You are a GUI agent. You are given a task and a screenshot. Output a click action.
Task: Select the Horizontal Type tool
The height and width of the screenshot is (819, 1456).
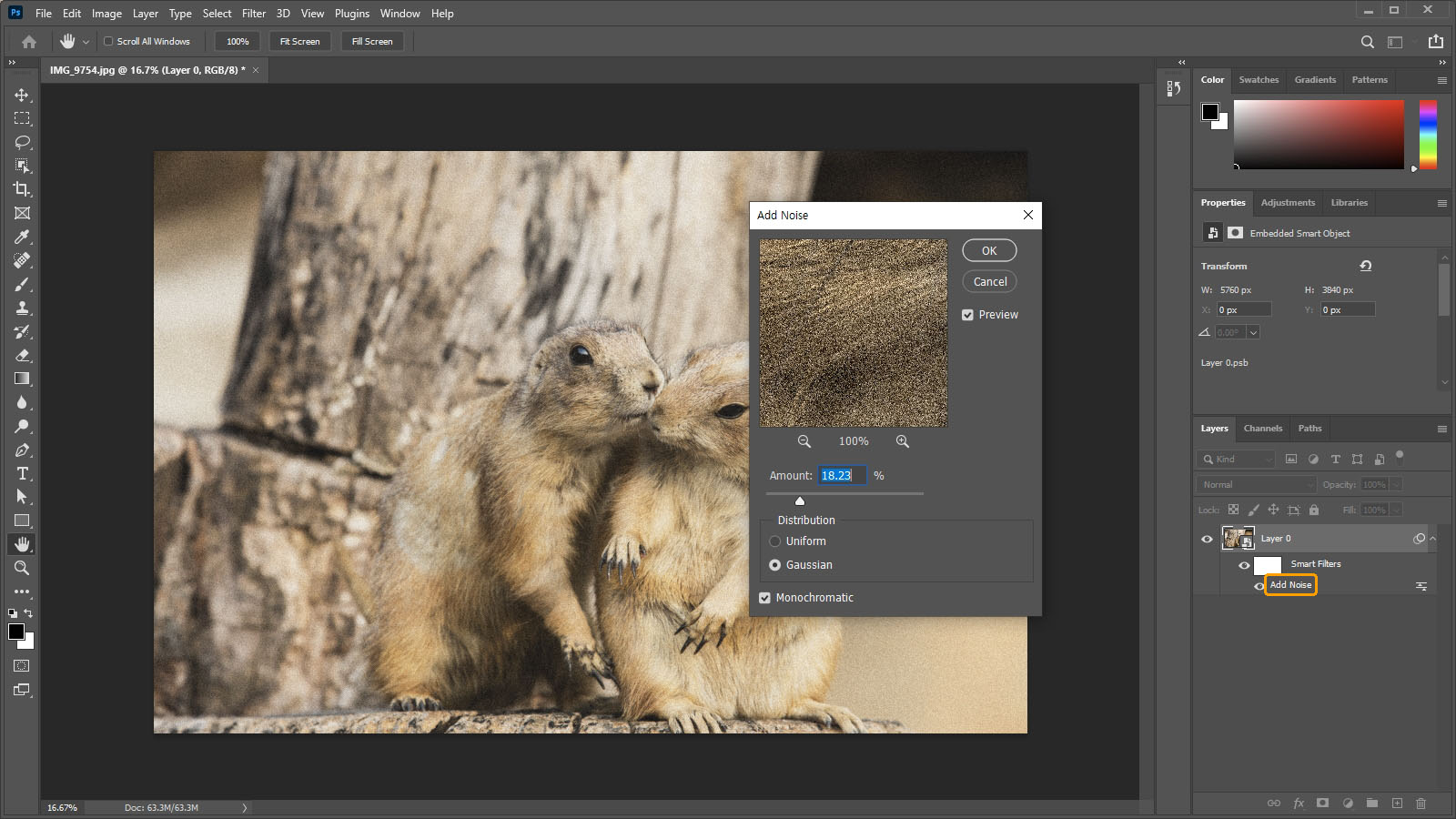[x=22, y=473]
